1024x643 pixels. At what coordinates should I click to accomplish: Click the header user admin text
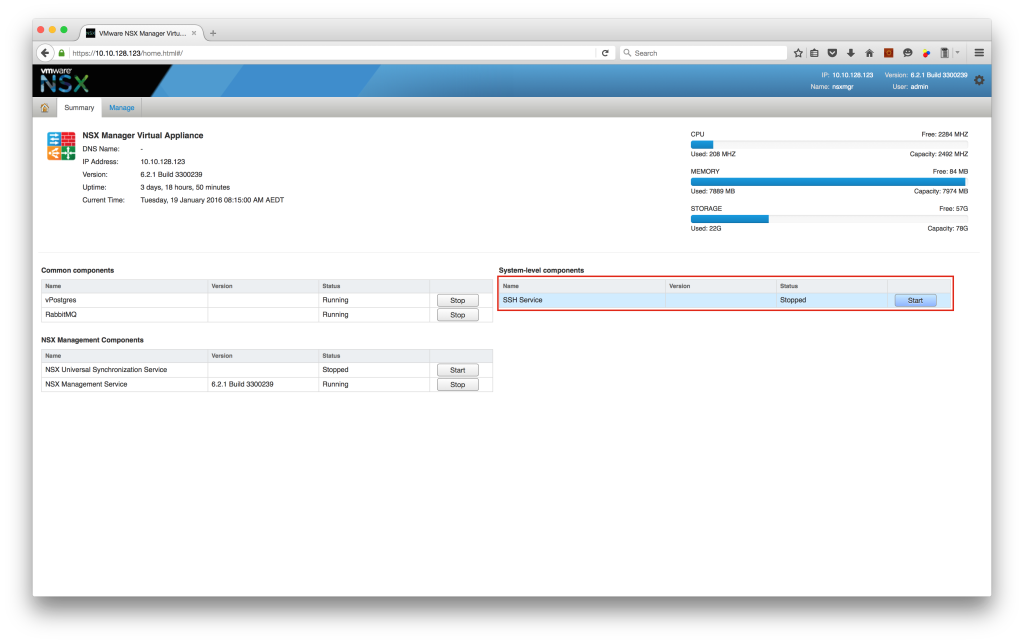(x=910, y=87)
